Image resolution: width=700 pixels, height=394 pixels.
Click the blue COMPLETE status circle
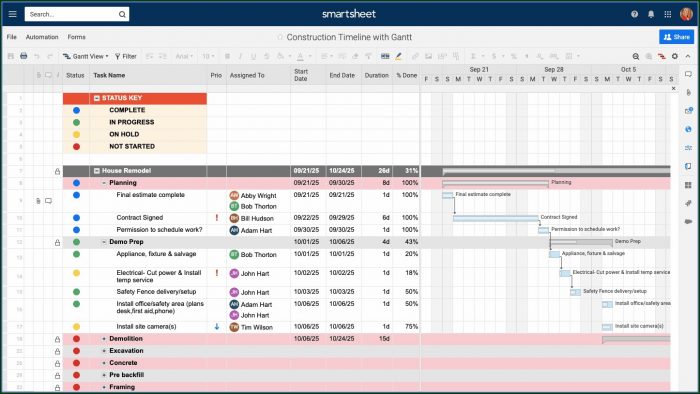point(76,110)
